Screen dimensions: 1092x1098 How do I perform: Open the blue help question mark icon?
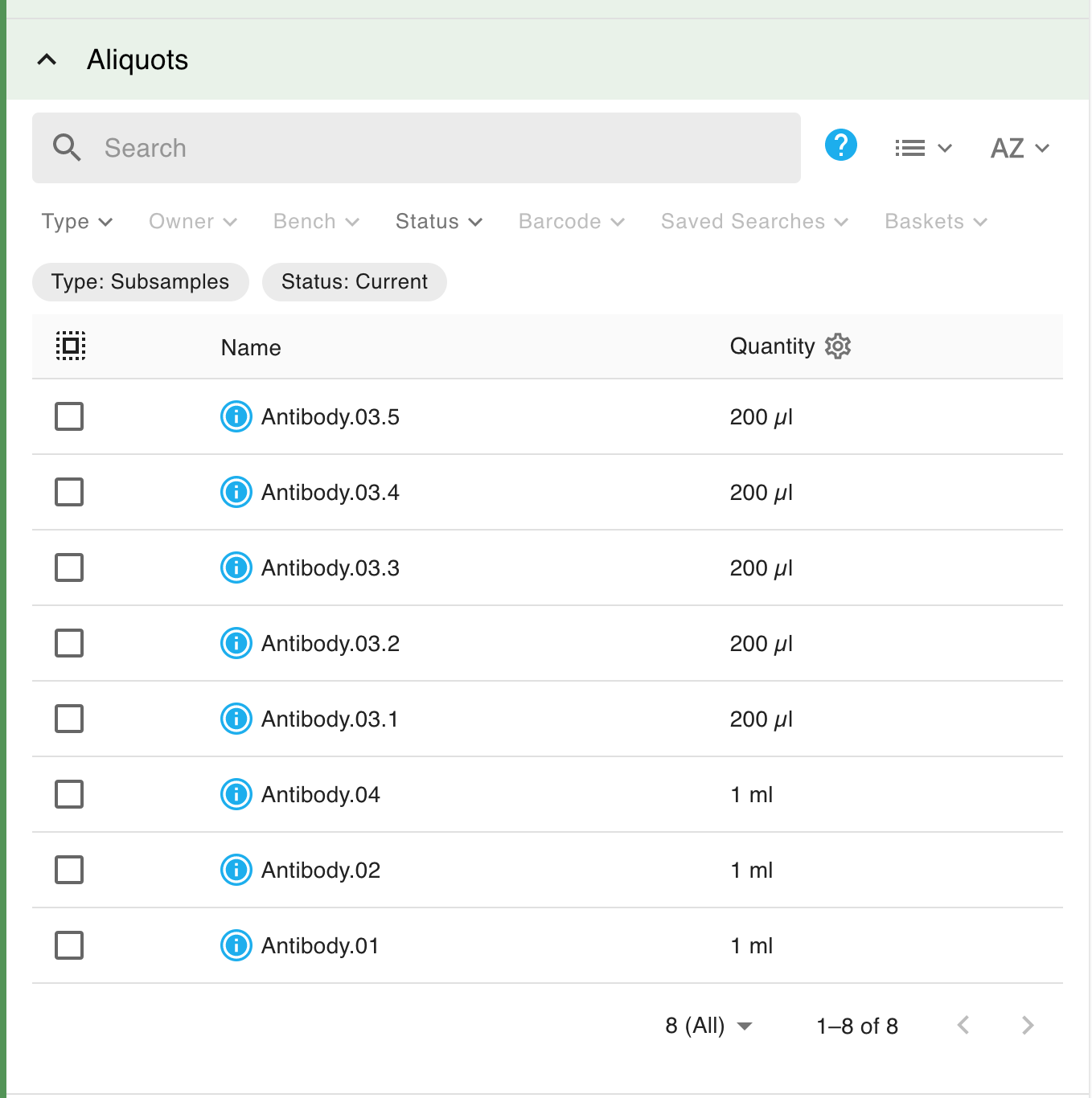(841, 145)
